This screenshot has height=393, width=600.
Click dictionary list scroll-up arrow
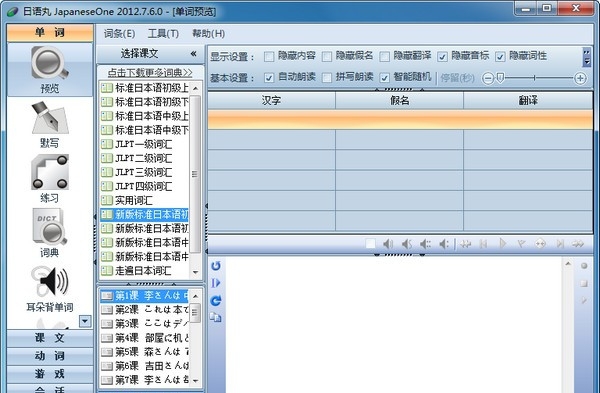(196, 88)
